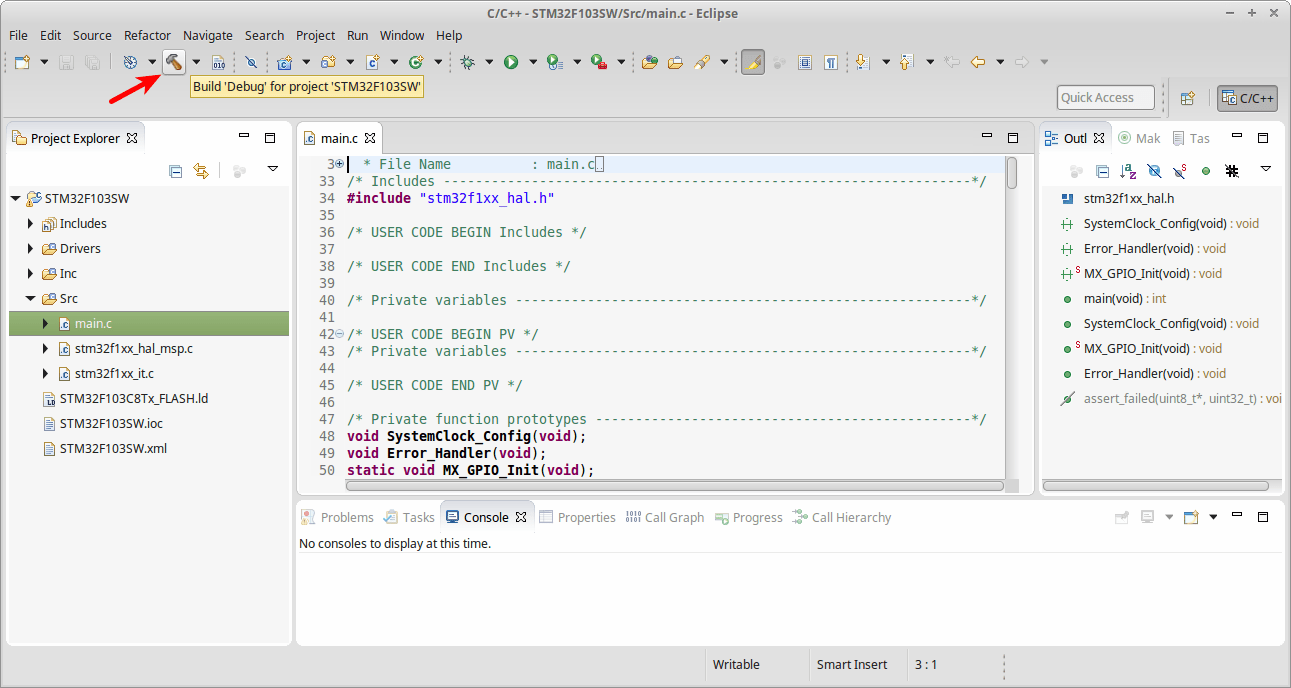Image resolution: width=1291 pixels, height=688 pixels.
Task: Click the Manage Configurations icon
Action: 130,62
